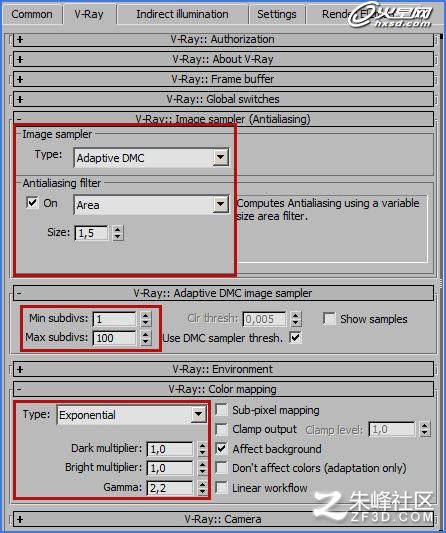Image resolution: width=446 pixels, height=533 pixels.
Task: Enable the Linear workflow checkbox
Action: [222, 488]
